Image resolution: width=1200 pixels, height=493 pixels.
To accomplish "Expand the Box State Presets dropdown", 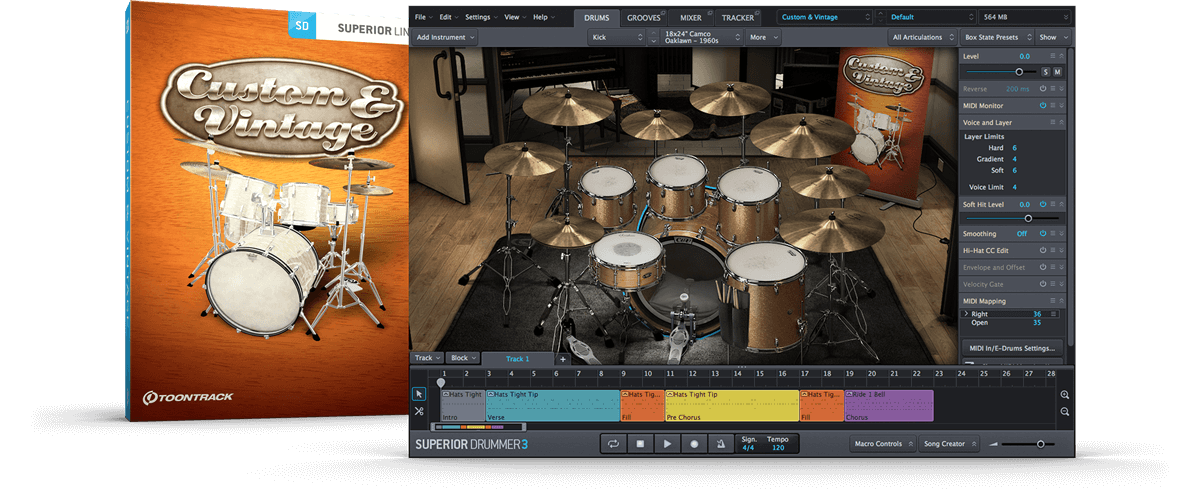I will (x=996, y=37).
